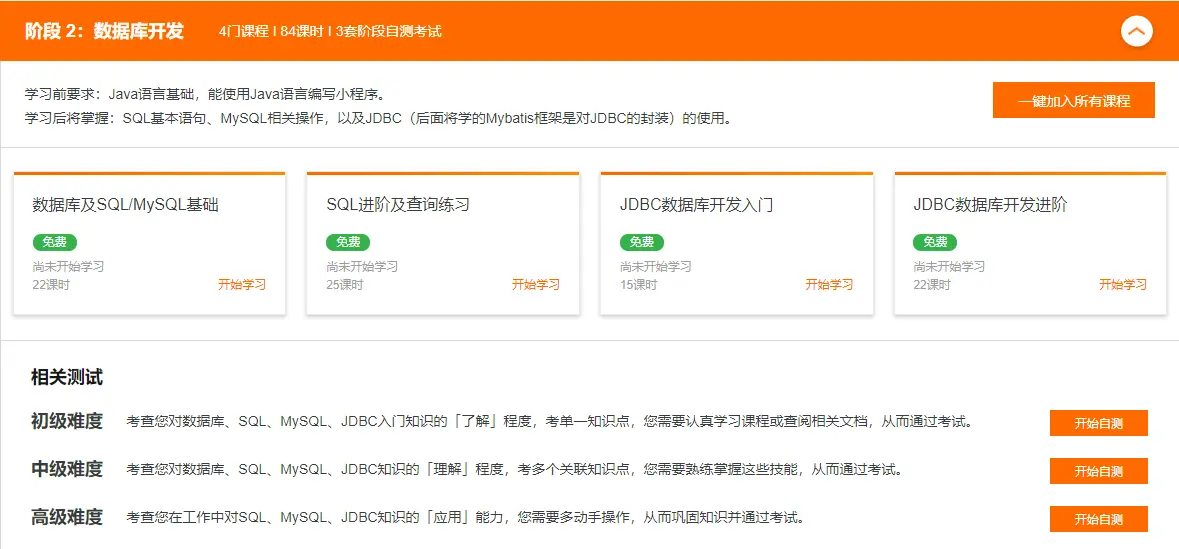The width and height of the screenshot is (1179, 549).
Task: Click 开始学习 for JDBC数据库开发入门
Action: [829, 285]
